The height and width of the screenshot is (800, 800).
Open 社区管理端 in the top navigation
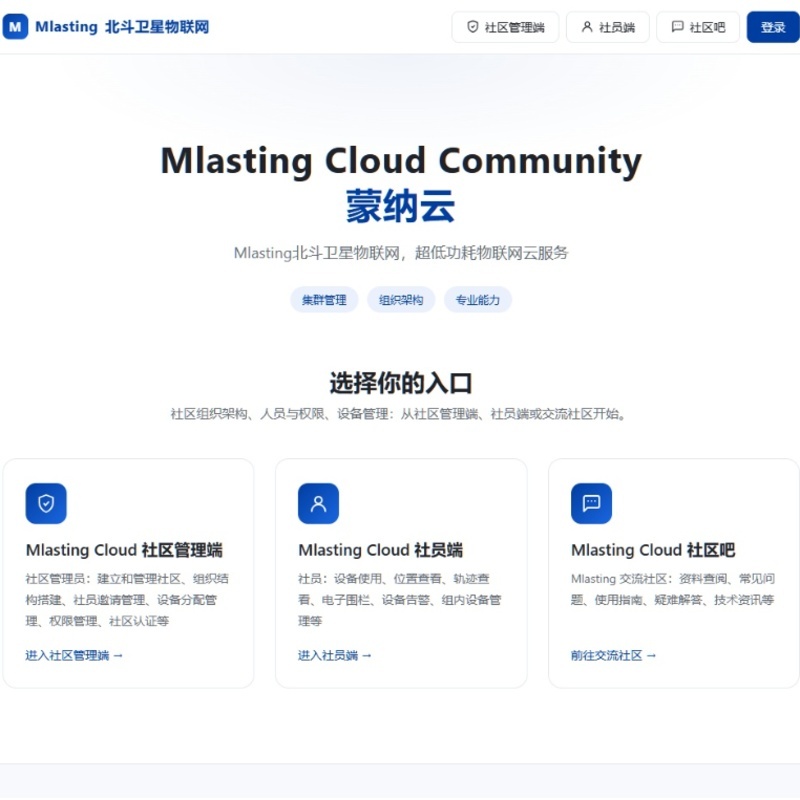(x=505, y=27)
